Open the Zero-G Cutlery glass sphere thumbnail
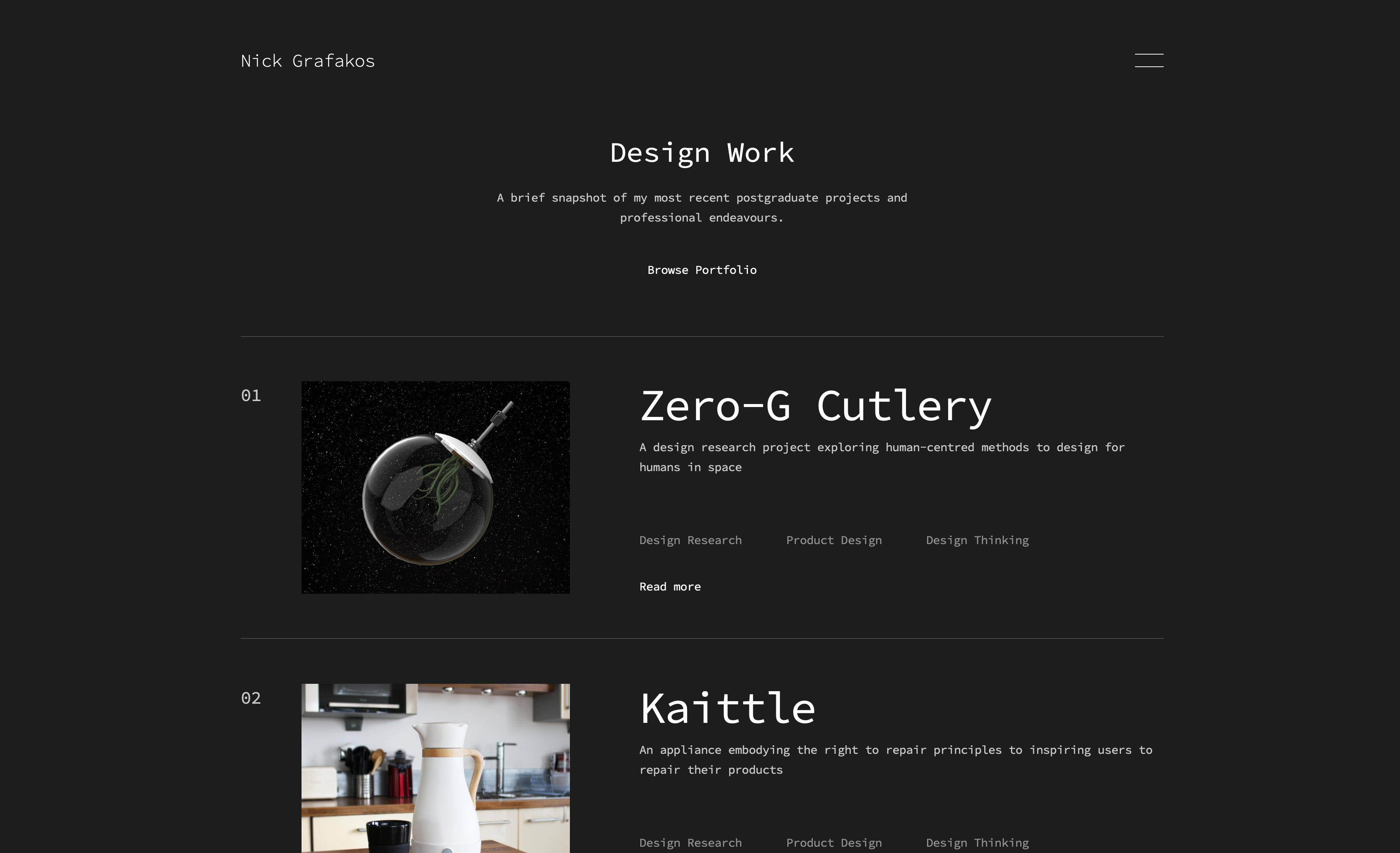Viewport: 1400px width, 853px height. tap(435, 487)
